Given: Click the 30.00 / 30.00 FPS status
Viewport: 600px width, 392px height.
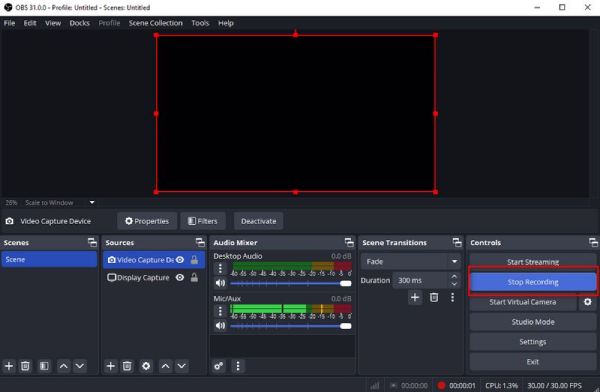Looking at the screenshot, I should coord(554,385).
